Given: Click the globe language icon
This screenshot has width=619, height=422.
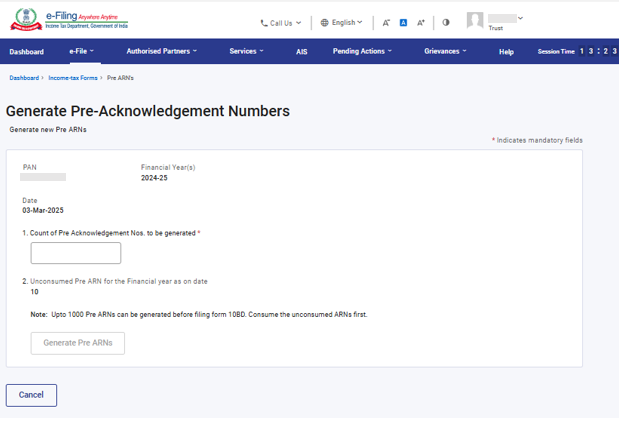Looking at the screenshot, I should (325, 22).
